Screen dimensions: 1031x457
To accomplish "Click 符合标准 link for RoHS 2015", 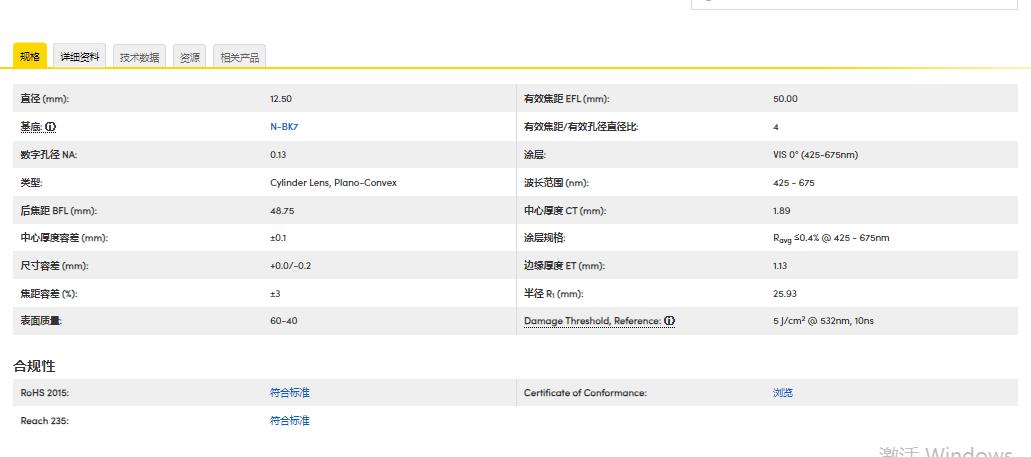I will 289,393.
